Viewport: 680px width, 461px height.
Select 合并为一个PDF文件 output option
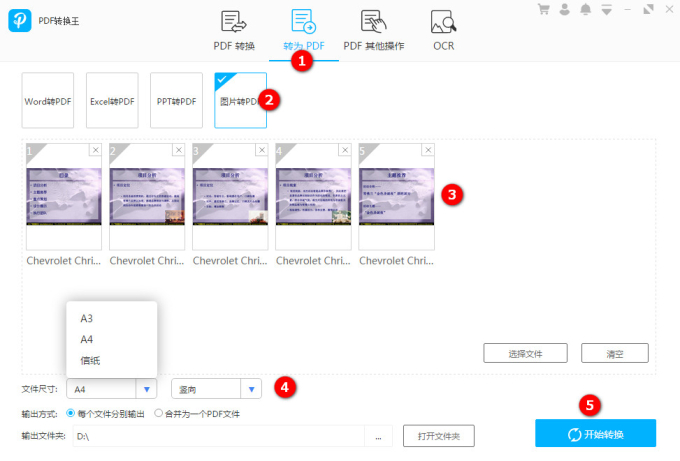click(159, 413)
